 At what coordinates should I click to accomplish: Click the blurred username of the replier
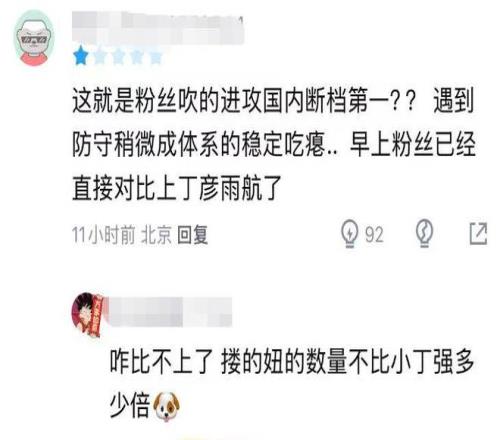(x=170, y=313)
